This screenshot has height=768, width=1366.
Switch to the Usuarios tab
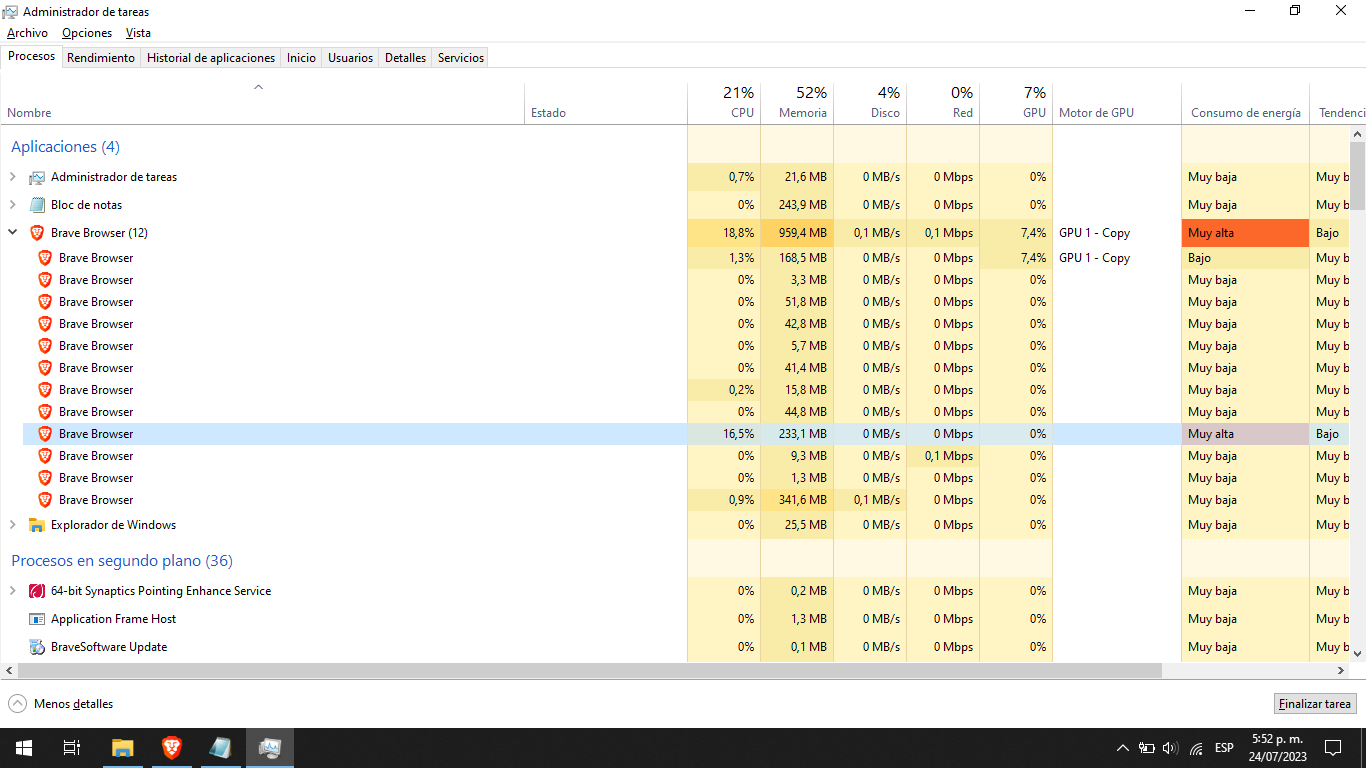351,58
